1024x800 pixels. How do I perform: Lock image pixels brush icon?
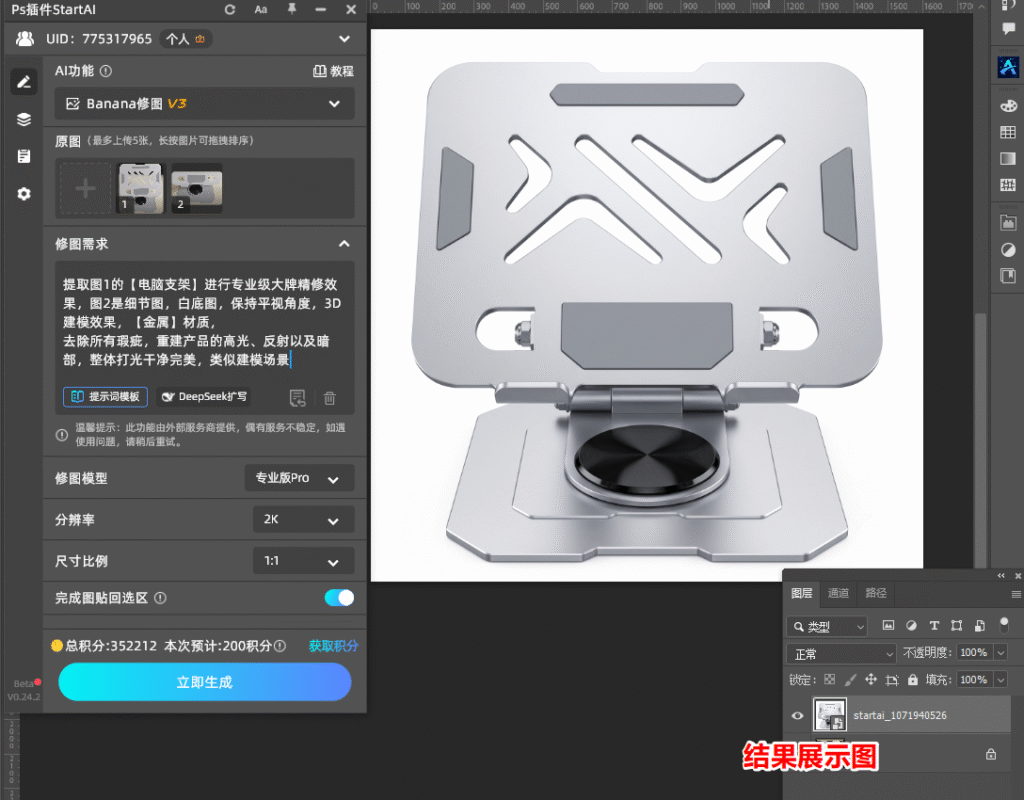click(x=850, y=680)
